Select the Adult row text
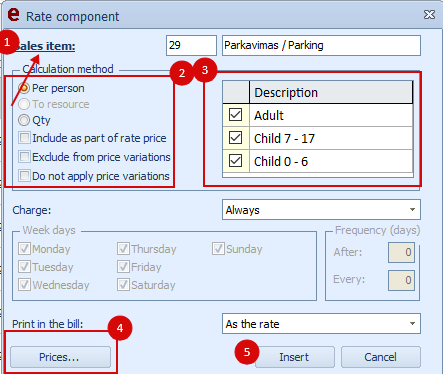Screen dimensions: 443x374 tap(269, 115)
